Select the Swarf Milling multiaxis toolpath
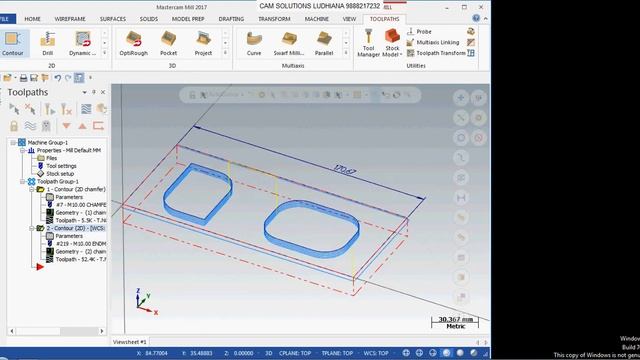The width and height of the screenshot is (640, 360). pyautogui.click(x=289, y=43)
